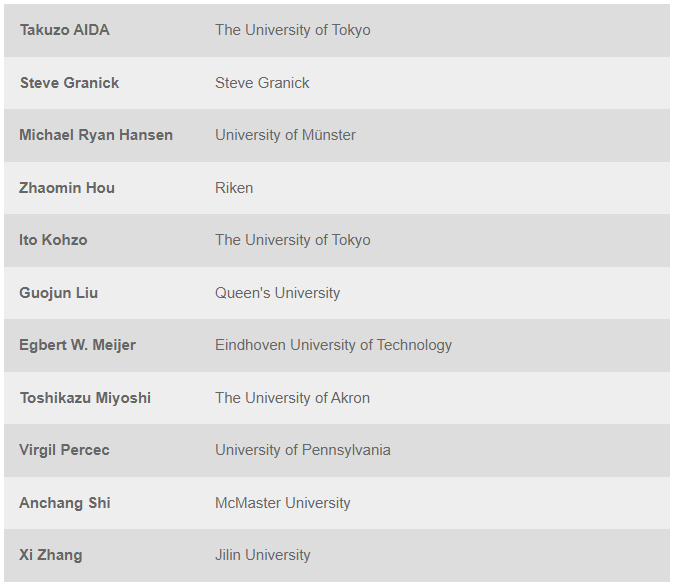Click the name Egbert W. Meijer

click(x=77, y=345)
